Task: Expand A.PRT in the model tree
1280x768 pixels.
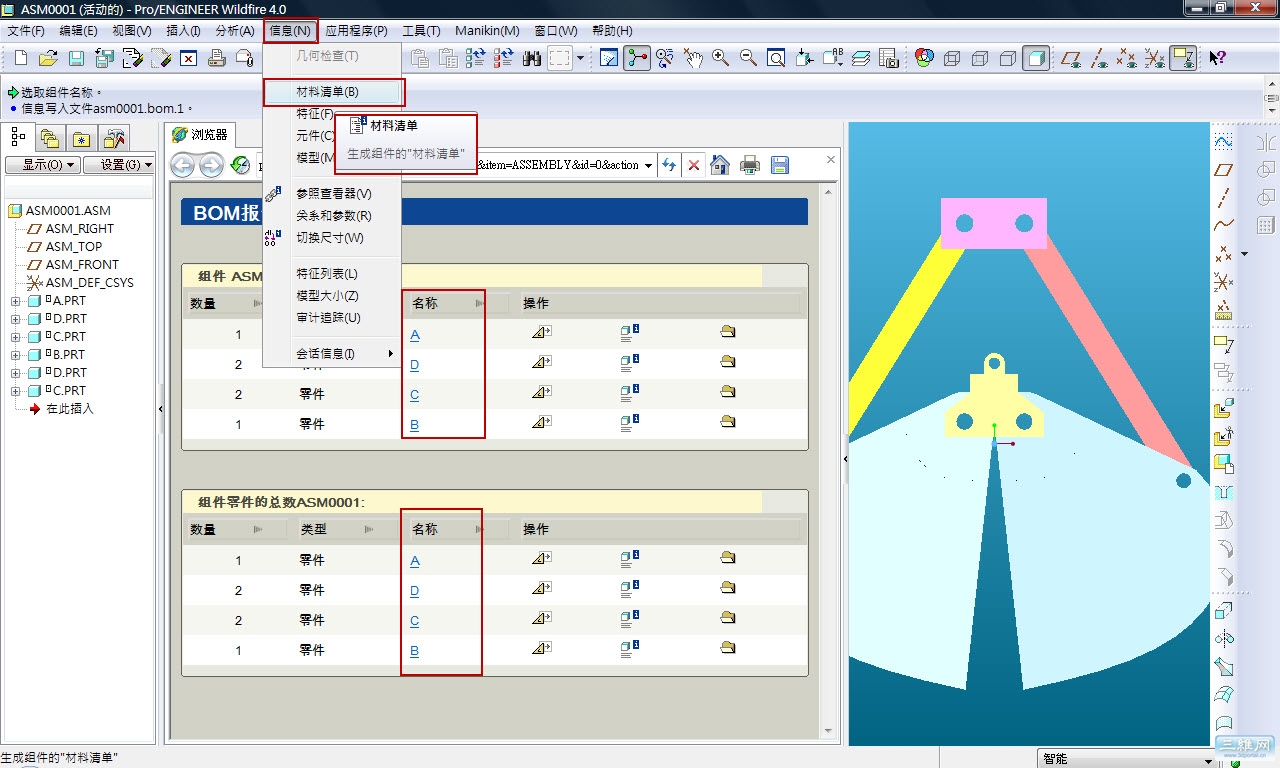Action: tap(15, 301)
